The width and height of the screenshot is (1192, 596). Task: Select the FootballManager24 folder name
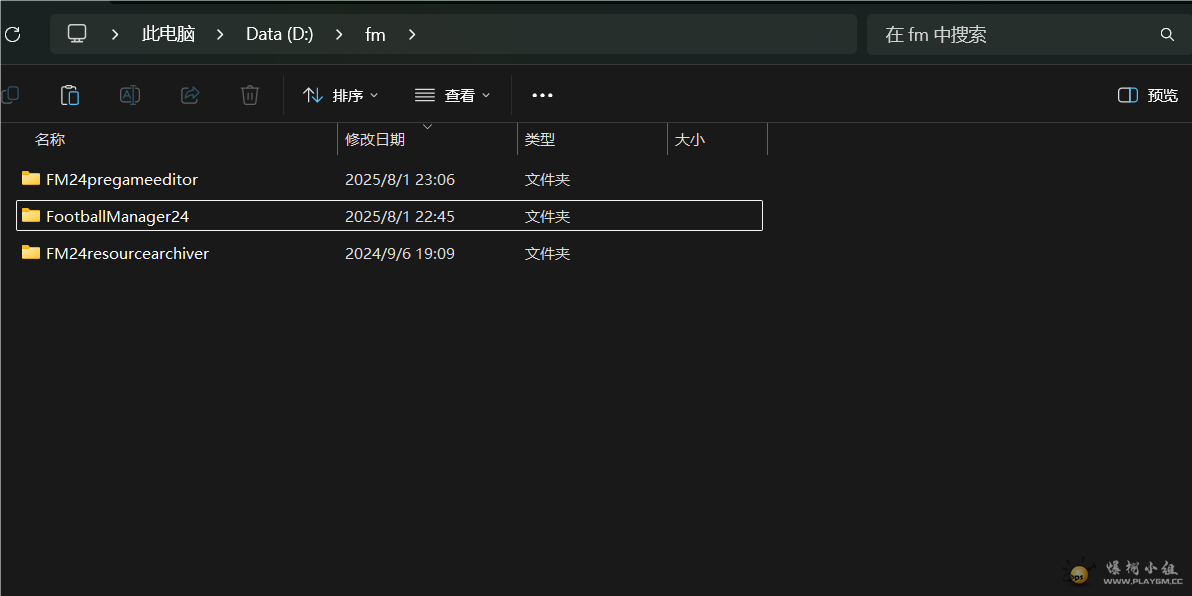pos(117,216)
